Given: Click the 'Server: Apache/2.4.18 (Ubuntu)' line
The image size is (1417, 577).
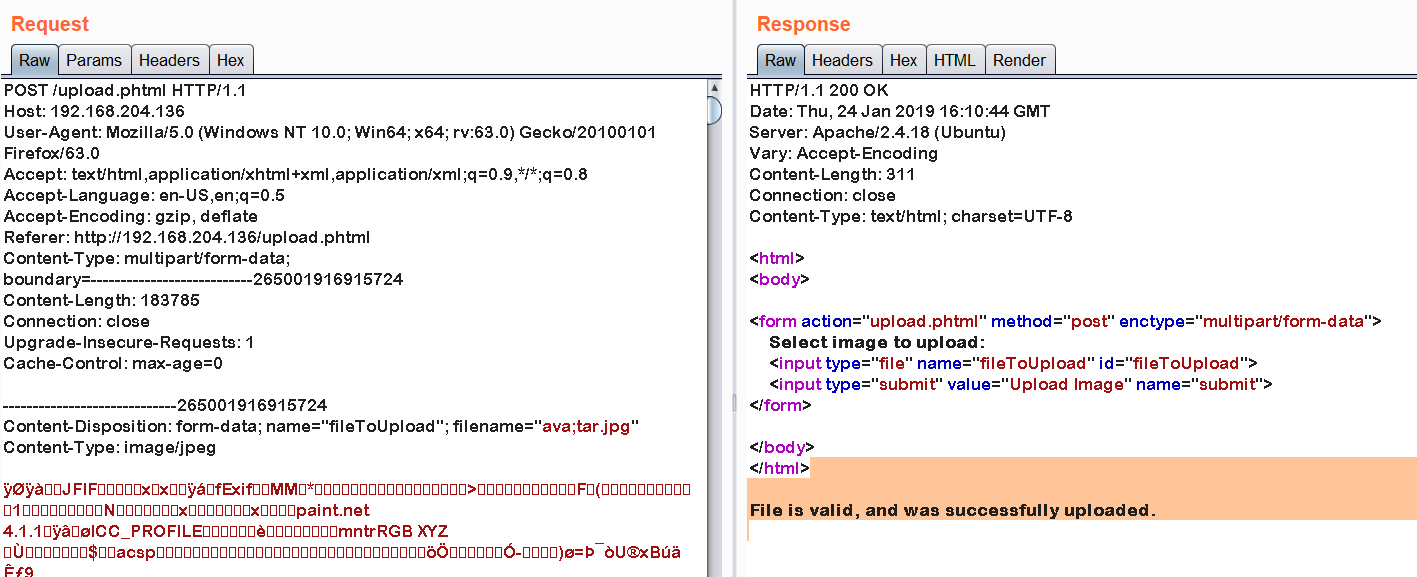Looking at the screenshot, I should (x=878, y=132).
